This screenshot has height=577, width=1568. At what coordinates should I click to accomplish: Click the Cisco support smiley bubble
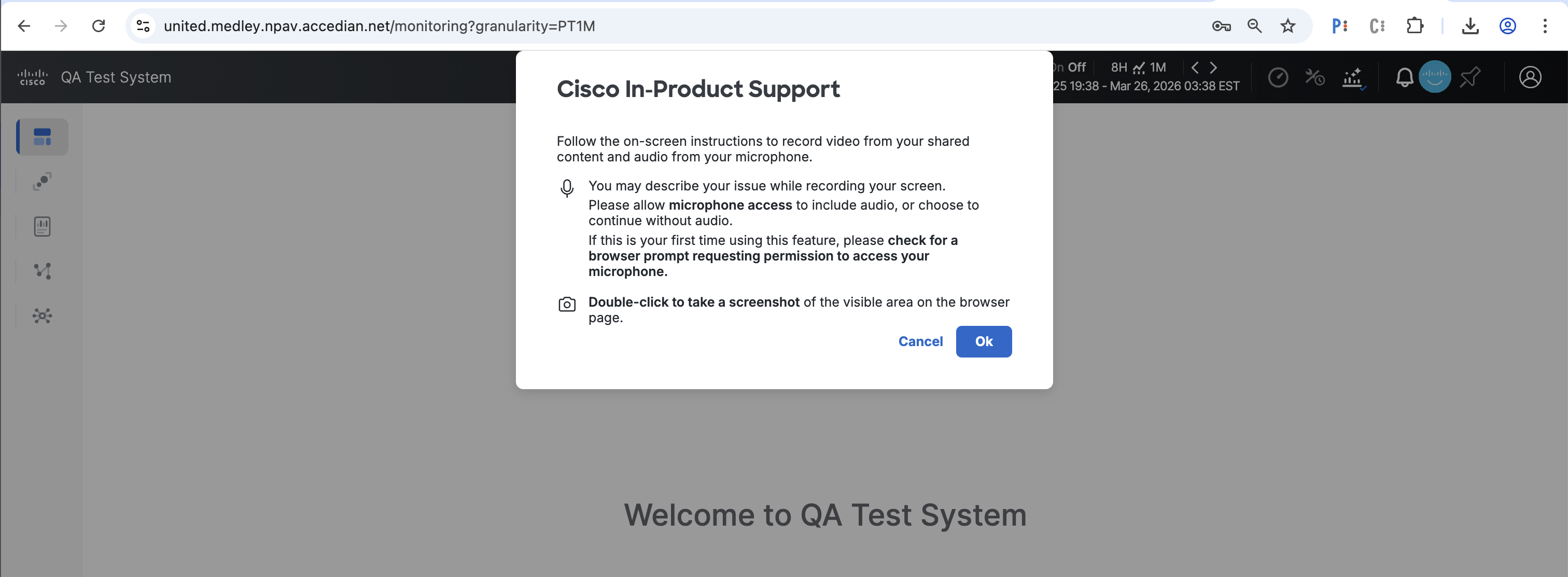[1434, 77]
